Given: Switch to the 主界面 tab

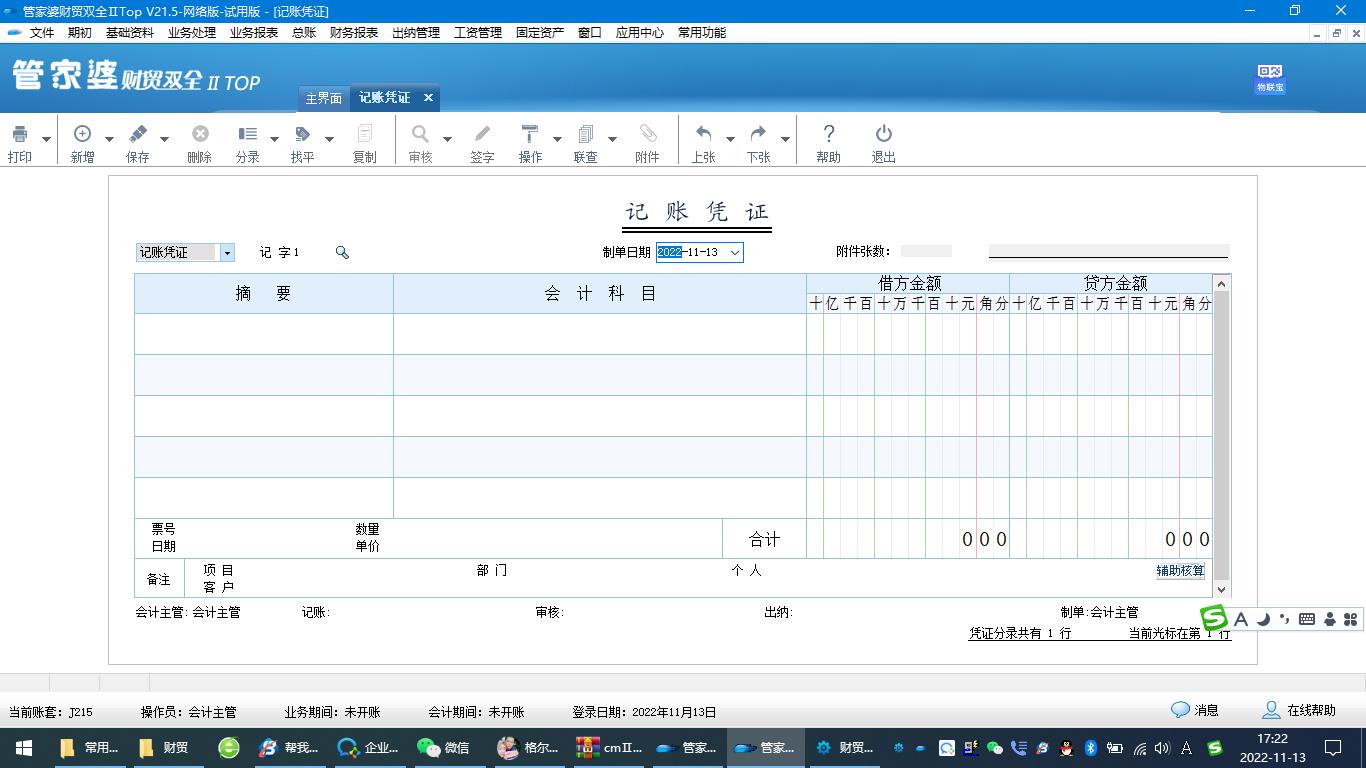Looking at the screenshot, I should tap(323, 98).
